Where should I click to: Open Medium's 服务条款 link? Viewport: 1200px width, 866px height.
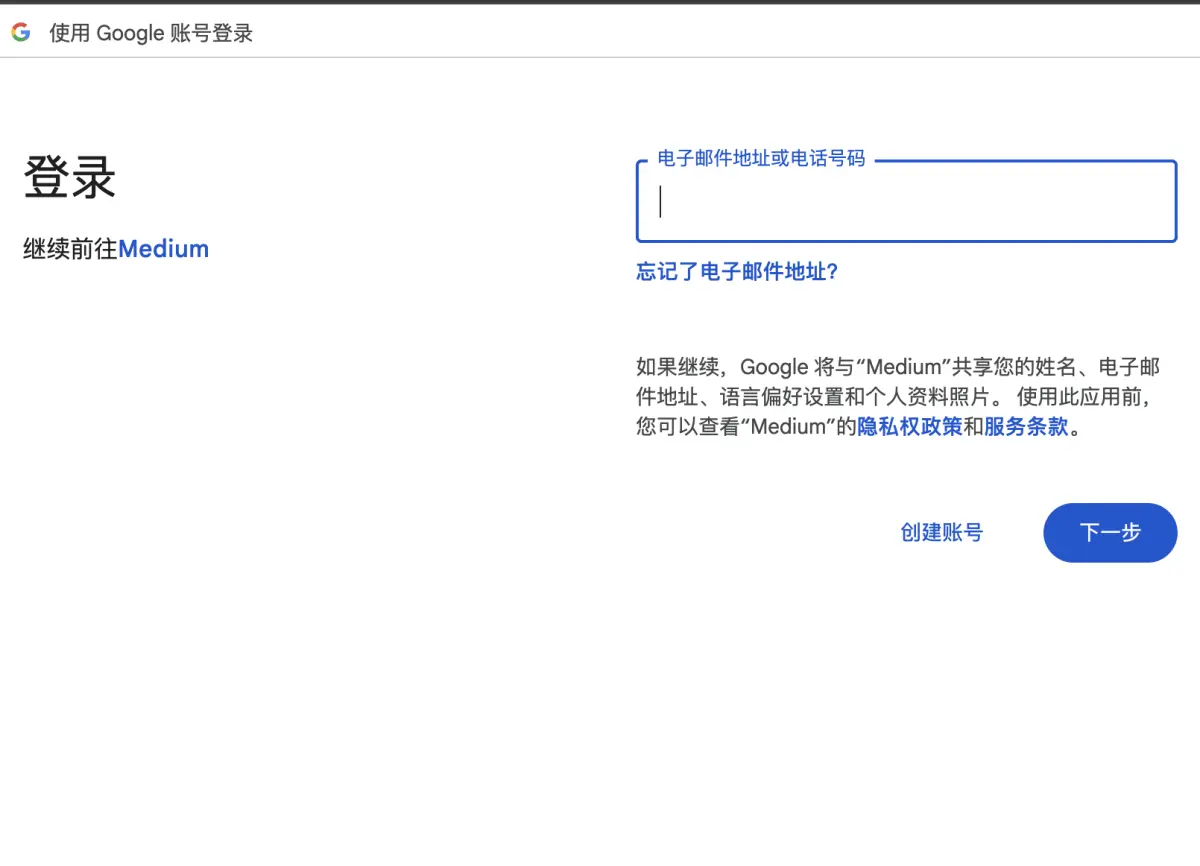point(1026,427)
